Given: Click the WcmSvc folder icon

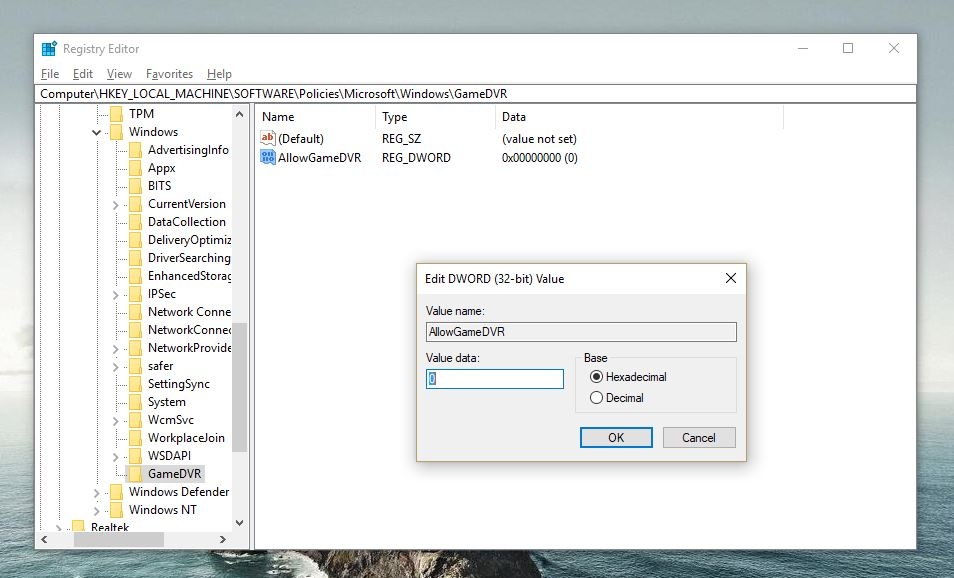Looking at the screenshot, I should (x=136, y=420).
